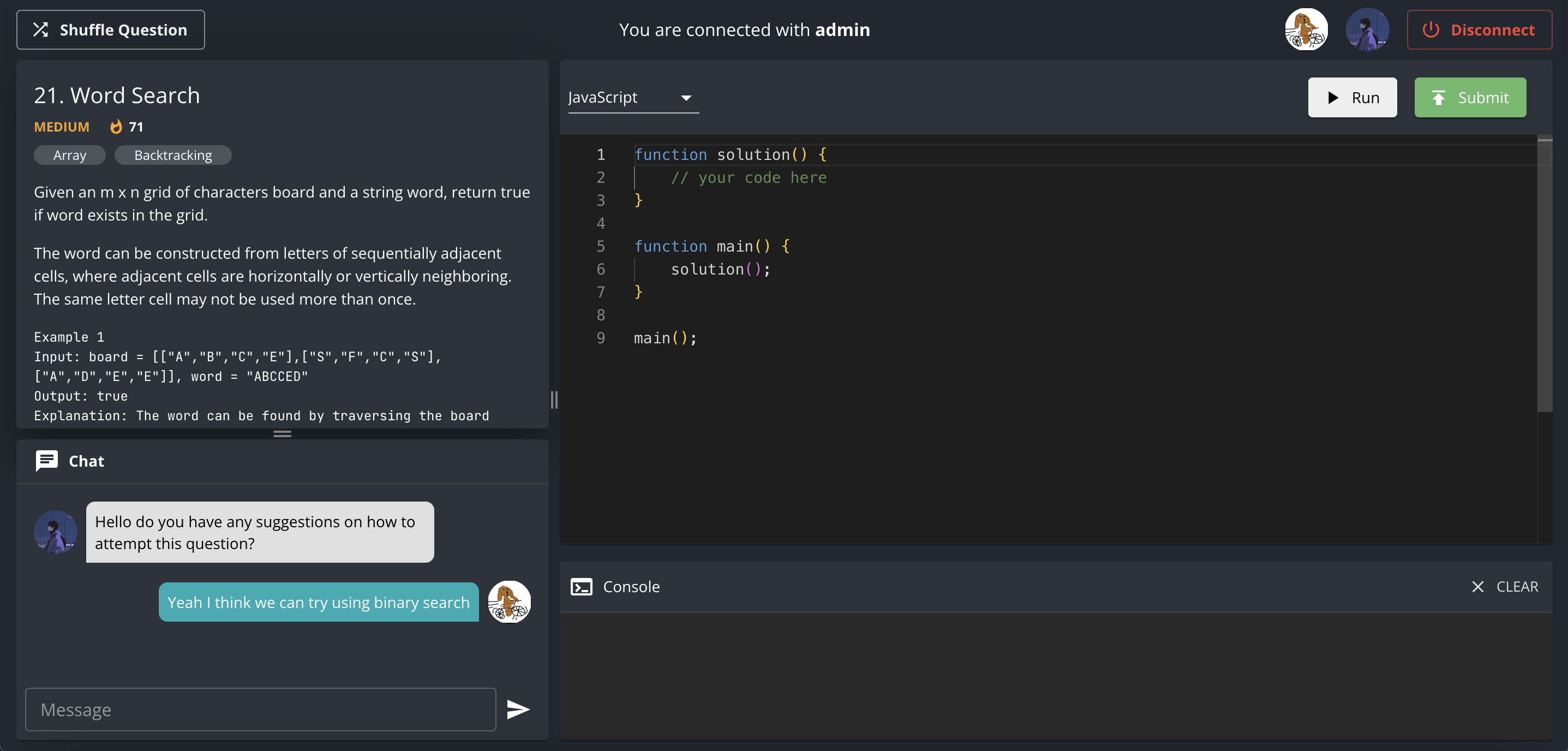Click the purple avatar in header
Viewport: 1568px width, 751px height.
[x=1367, y=30]
